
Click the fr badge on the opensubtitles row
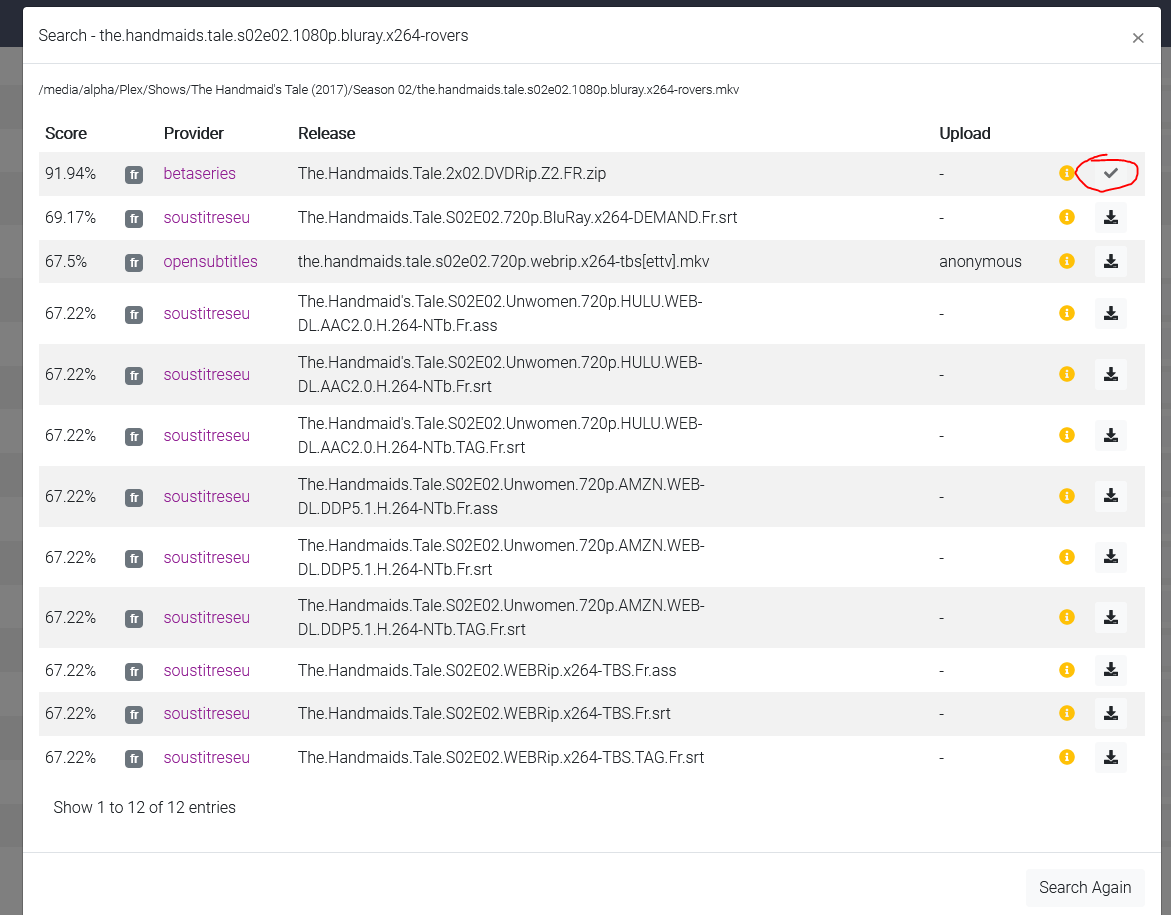point(133,263)
